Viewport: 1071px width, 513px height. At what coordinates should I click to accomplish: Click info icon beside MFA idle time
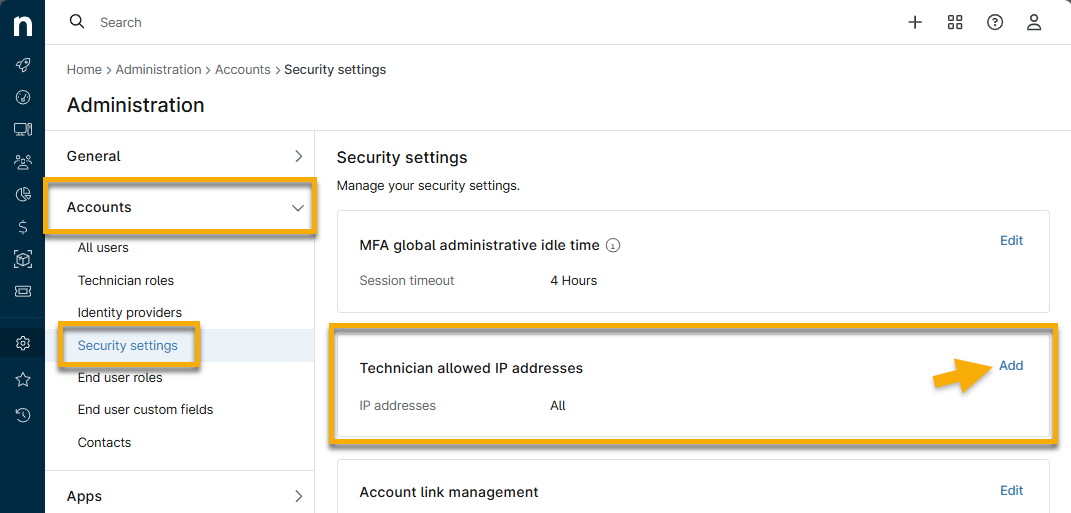(614, 245)
